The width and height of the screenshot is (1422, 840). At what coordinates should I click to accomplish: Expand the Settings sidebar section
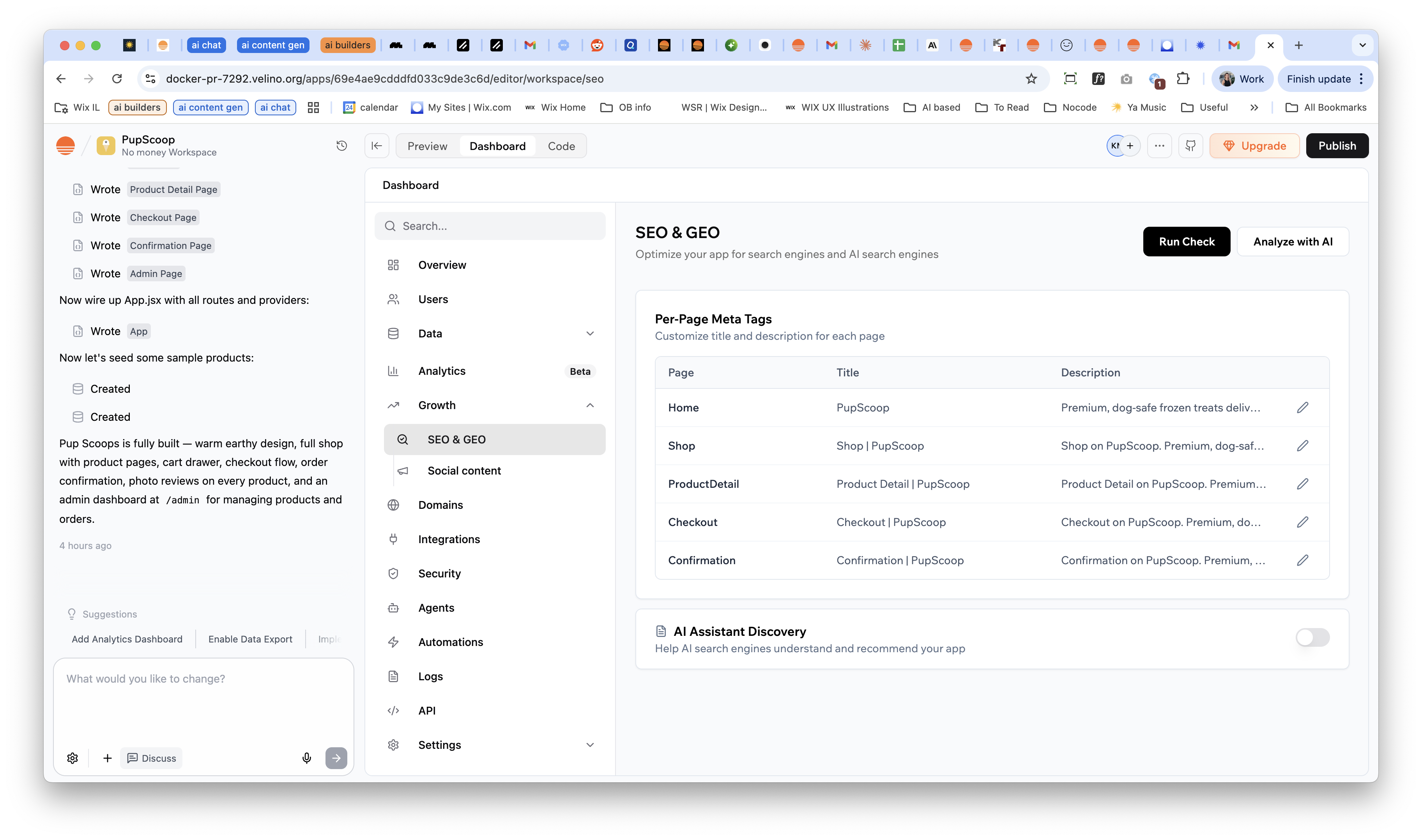pyautogui.click(x=590, y=745)
